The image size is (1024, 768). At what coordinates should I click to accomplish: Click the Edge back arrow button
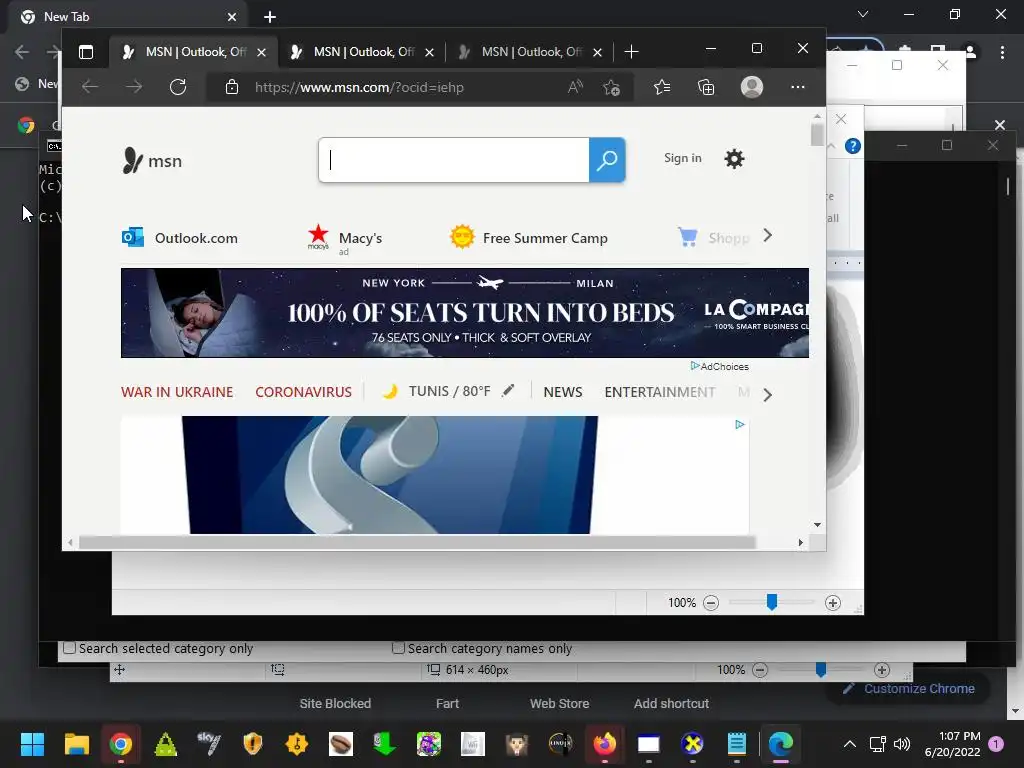click(89, 87)
